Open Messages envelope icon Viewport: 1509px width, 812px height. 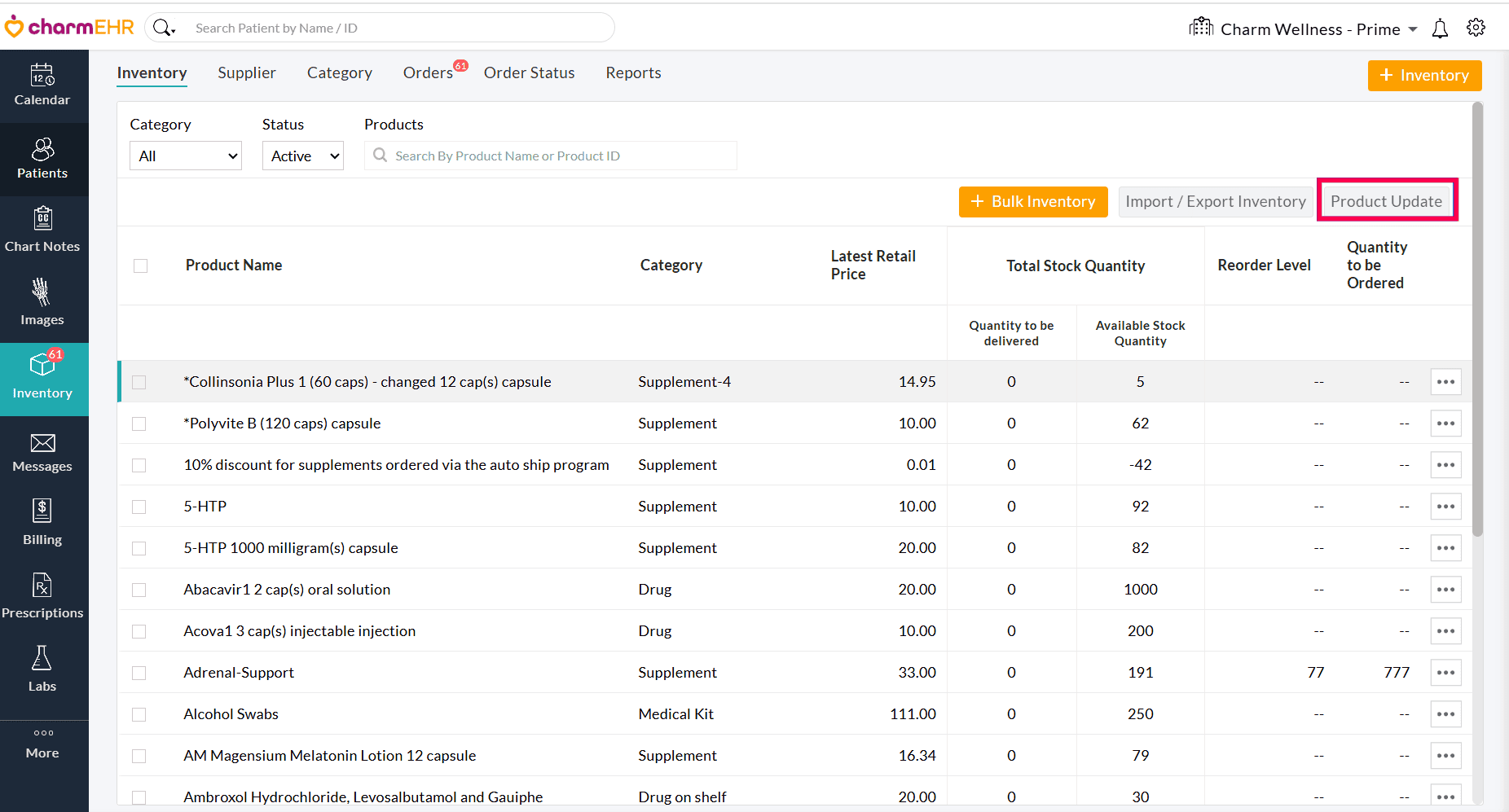coord(42,444)
